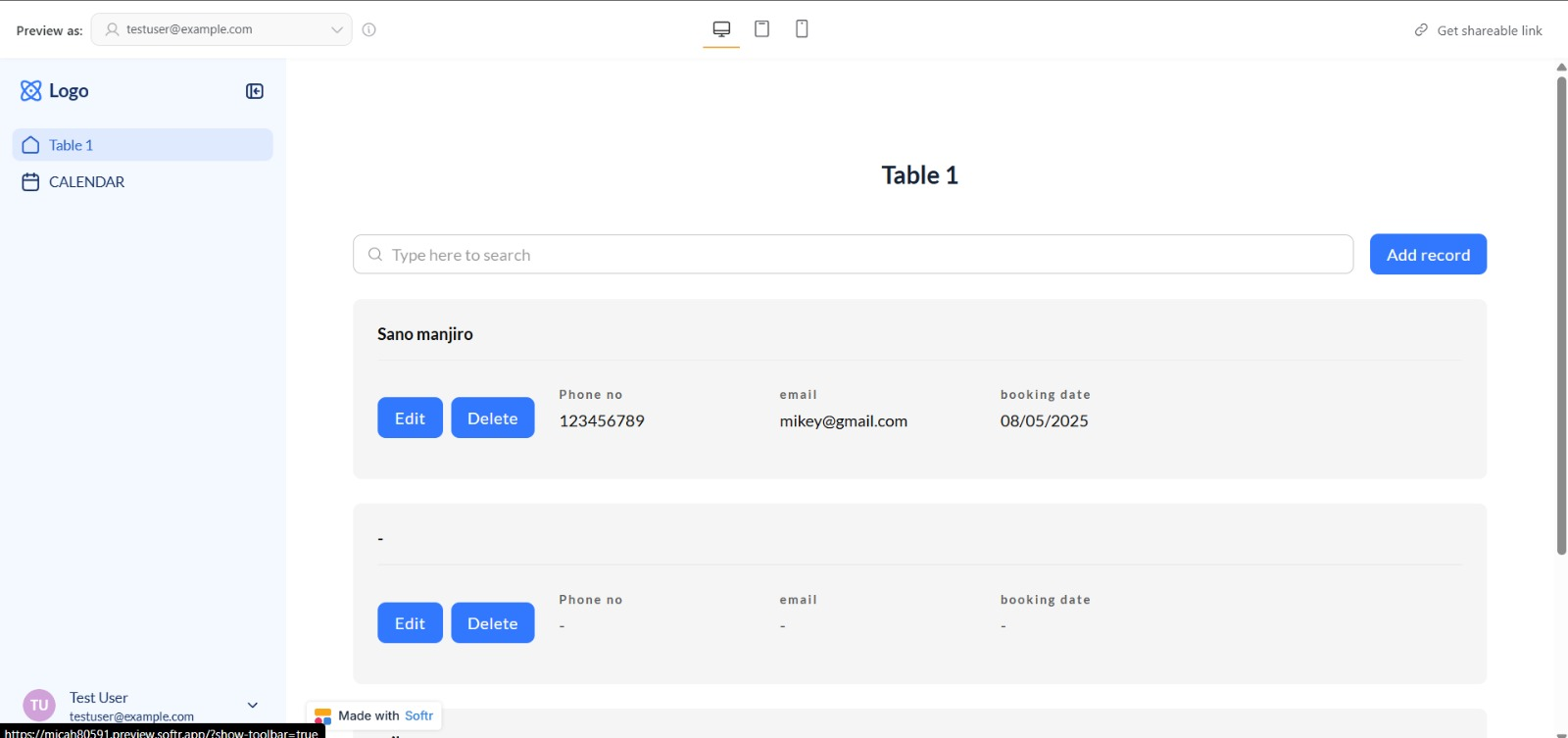The width and height of the screenshot is (1568, 738).
Task: Click the calendar icon in the sidebar
Action: [x=30, y=182]
